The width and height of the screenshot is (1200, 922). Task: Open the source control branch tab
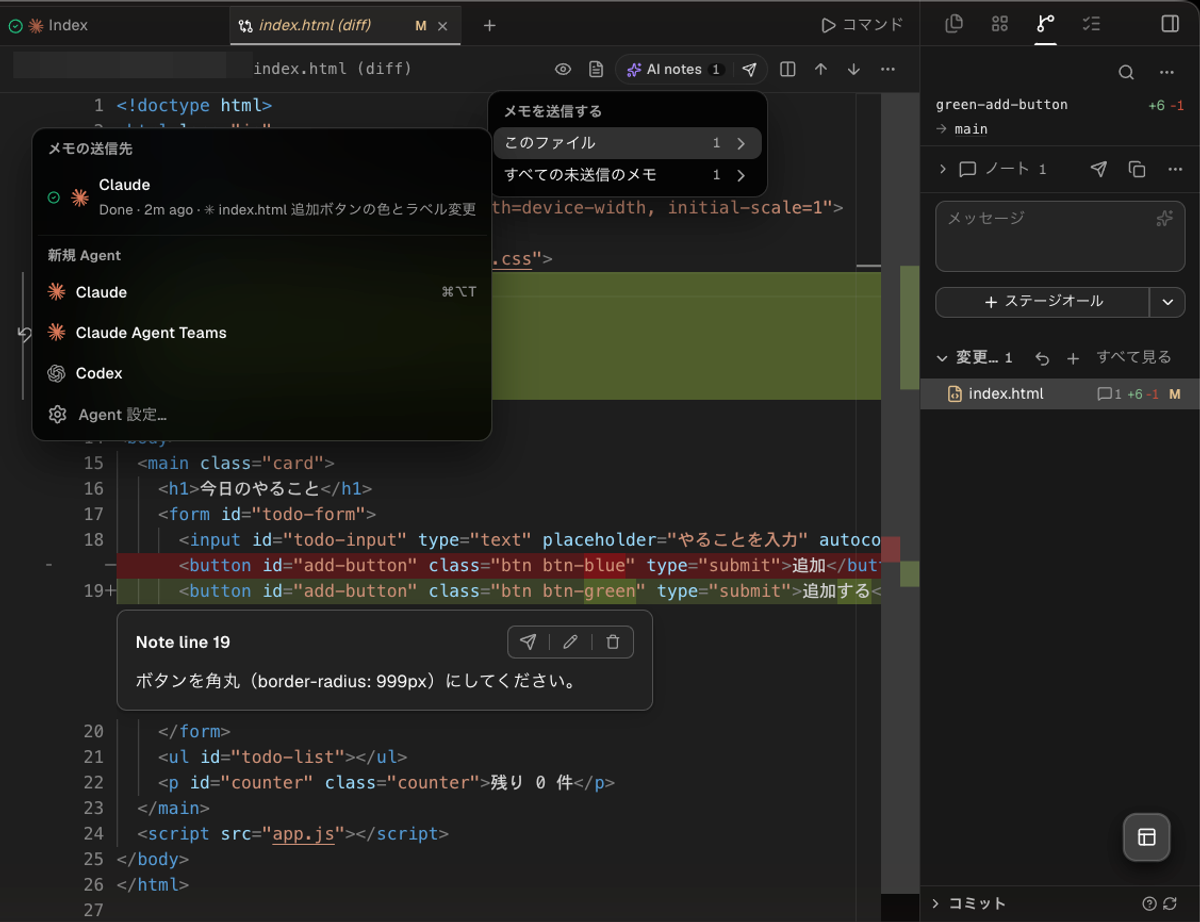(x=1045, y=24)
